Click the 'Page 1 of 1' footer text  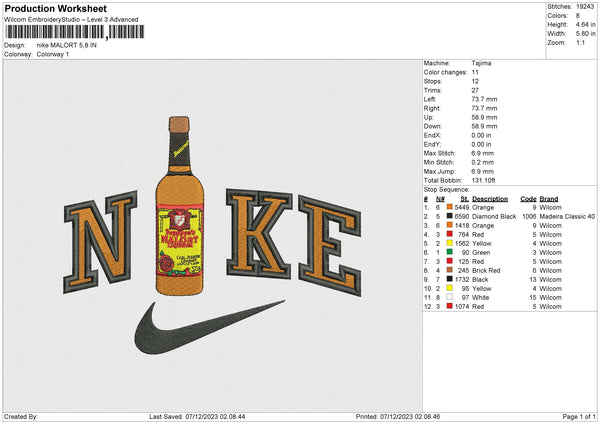point(579,416)
